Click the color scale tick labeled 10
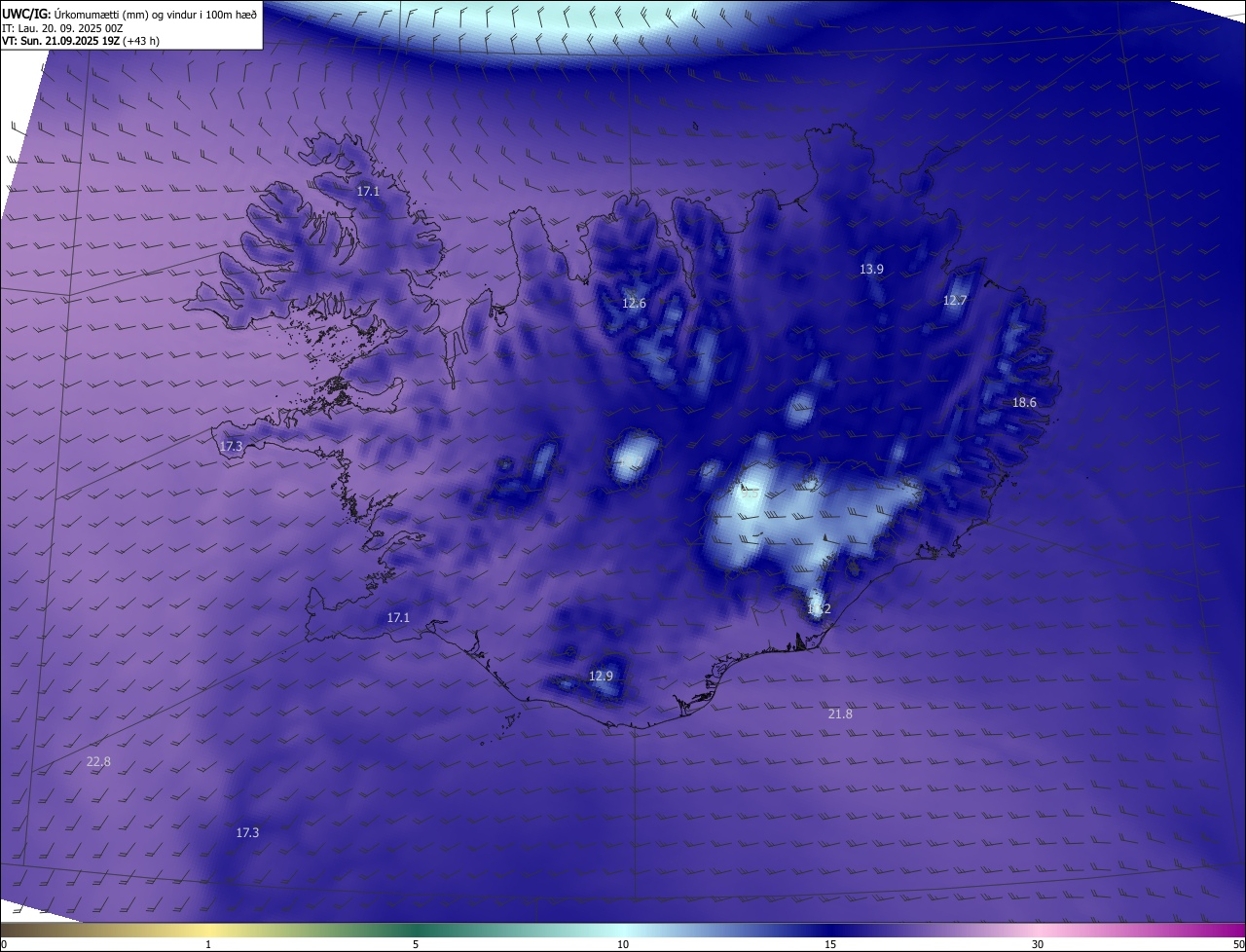Image resolution: width=1246 pixels, height=952 pixels. (623, 944)
